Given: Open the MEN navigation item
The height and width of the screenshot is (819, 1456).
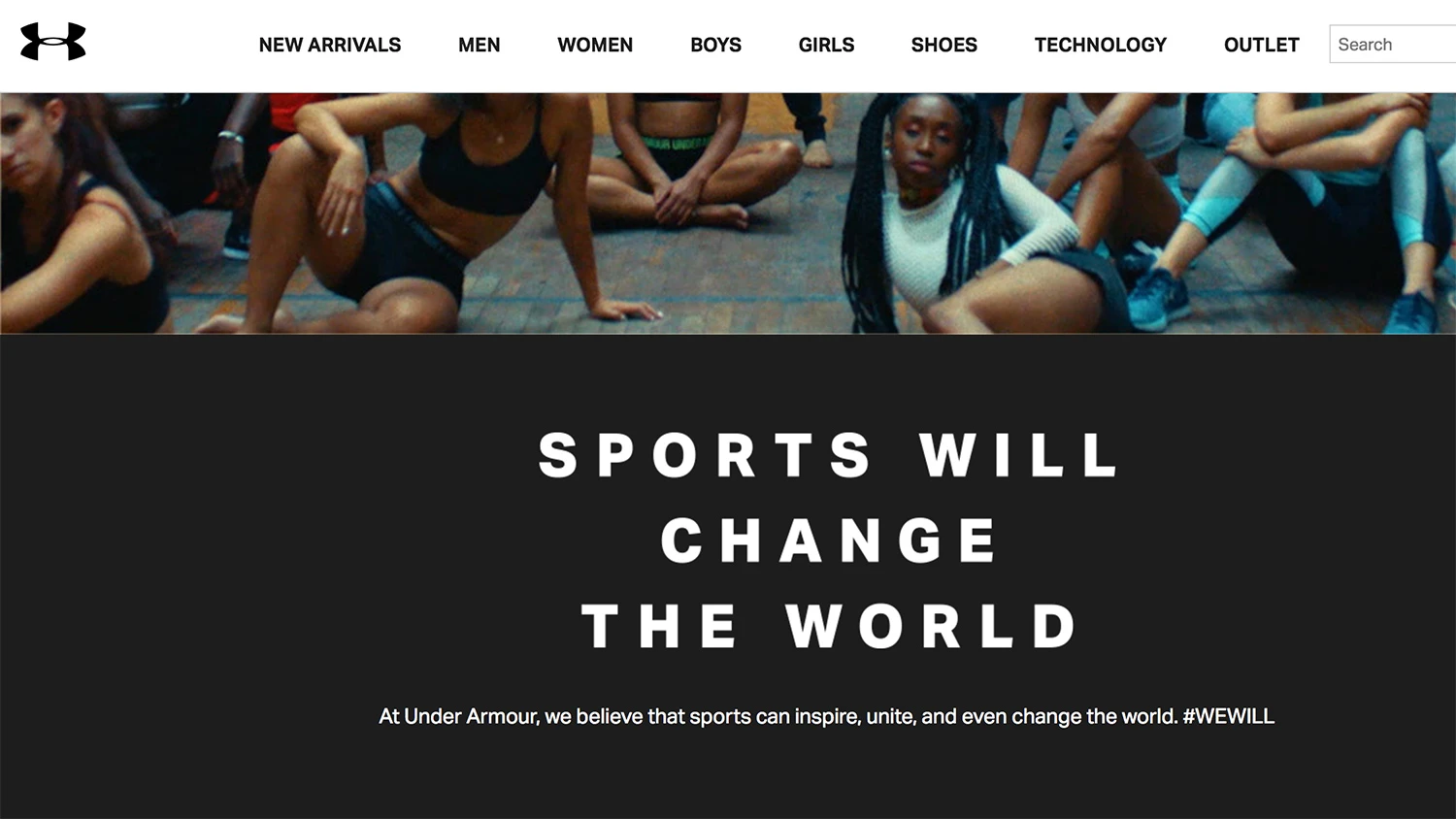Looking at the screenshot, I should 480,45.
